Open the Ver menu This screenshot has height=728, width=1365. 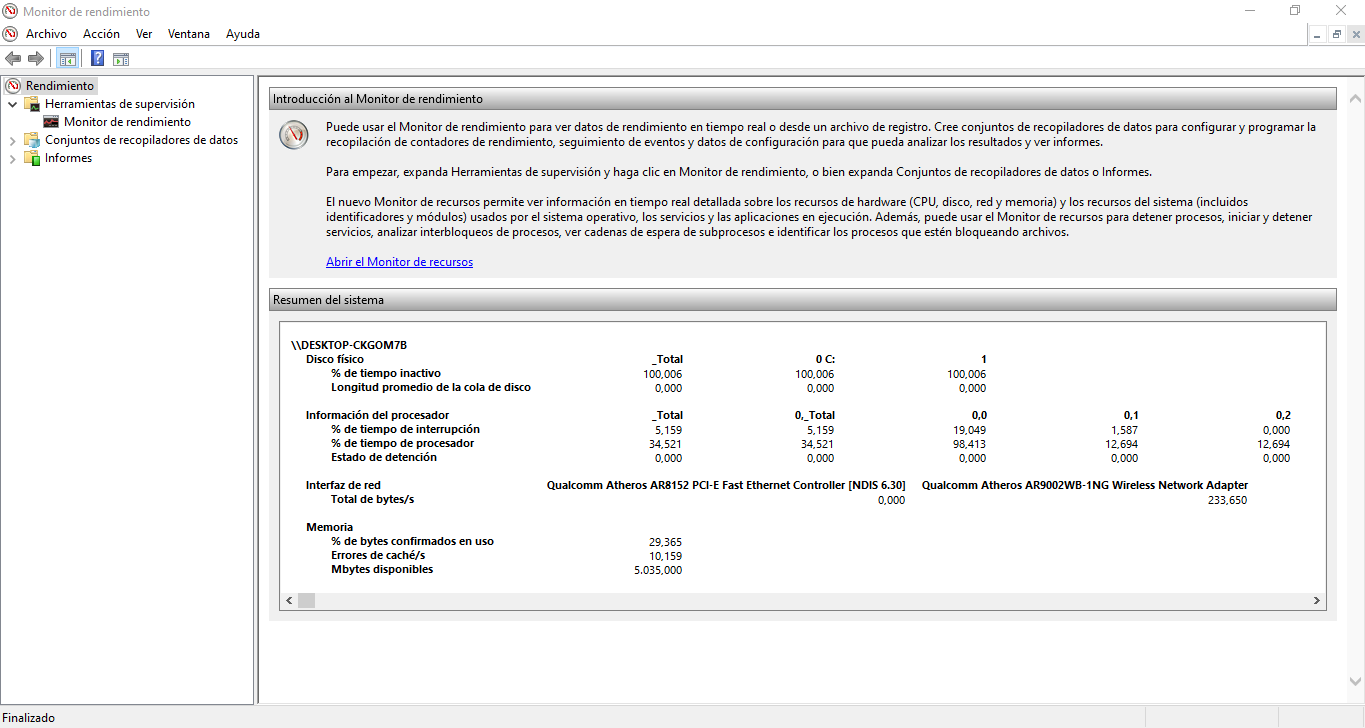[144, 34]
